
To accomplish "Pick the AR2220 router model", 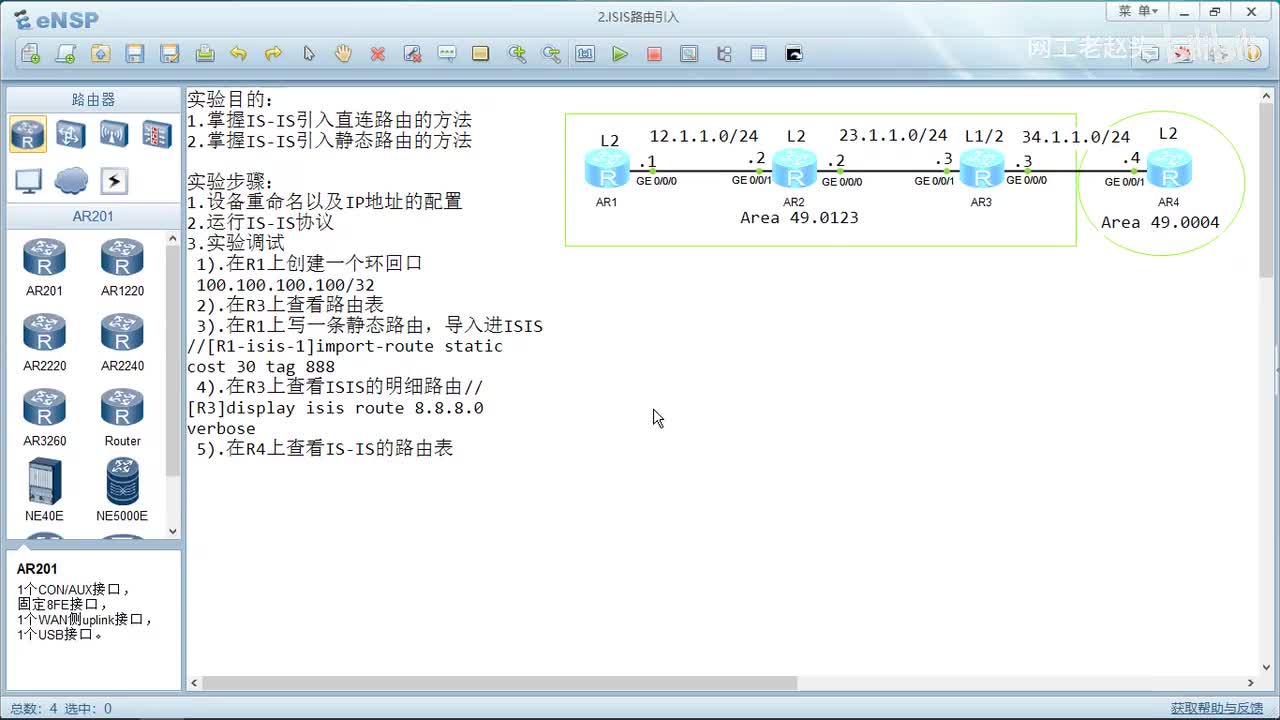I will [44, 343].
